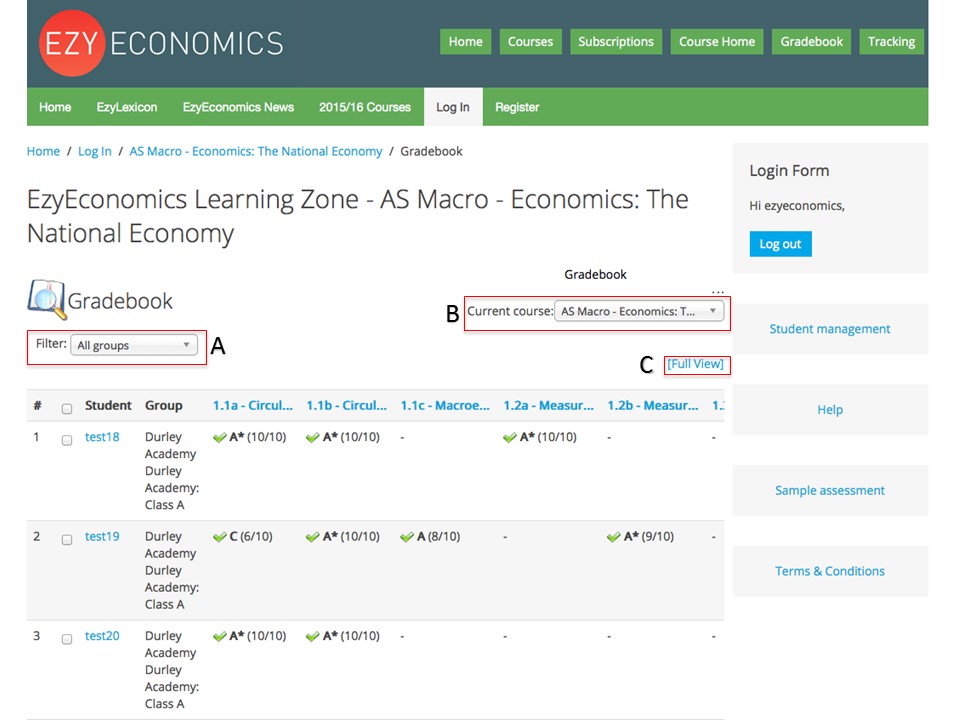
Task: Tick the checkbox for student test20
Action: pos(67,639)
